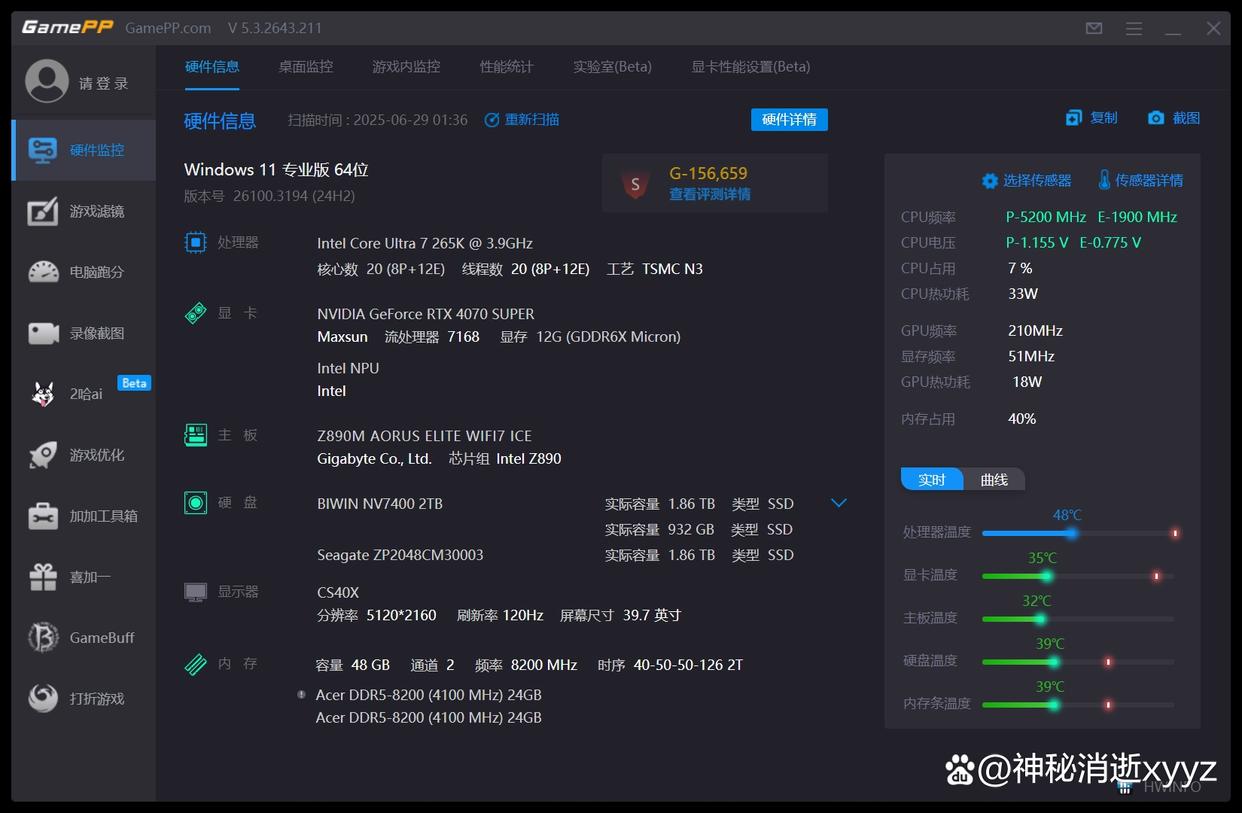Open the 打折游戏 sidebar icon
This screenshot has width=1242, height=813.
tap(43, 698)
